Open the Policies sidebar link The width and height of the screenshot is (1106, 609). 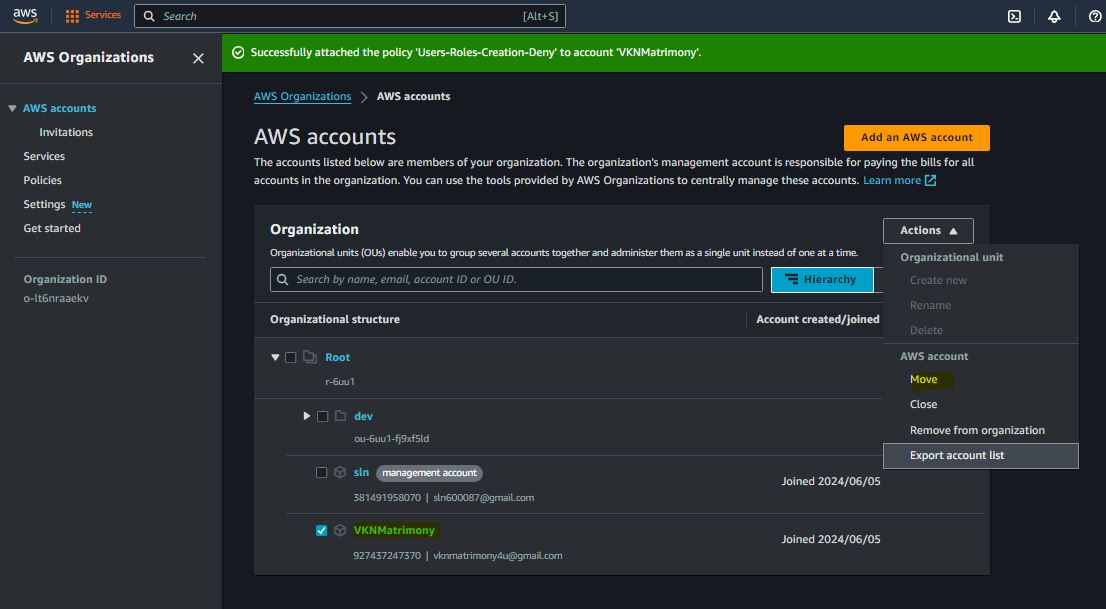(43, 180)
